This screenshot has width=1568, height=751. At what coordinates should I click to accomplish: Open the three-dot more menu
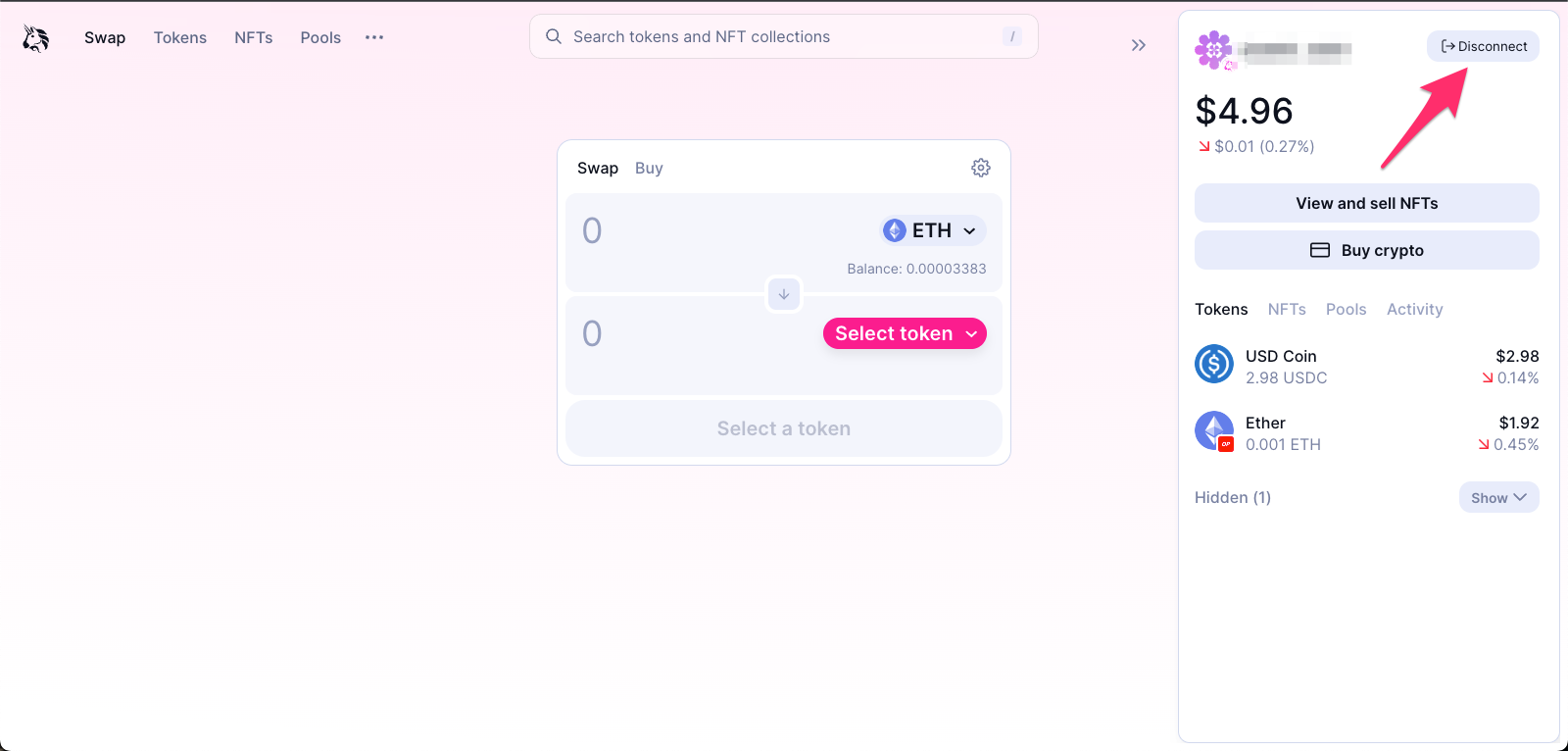pyautogui.click(x=374, y=37)
